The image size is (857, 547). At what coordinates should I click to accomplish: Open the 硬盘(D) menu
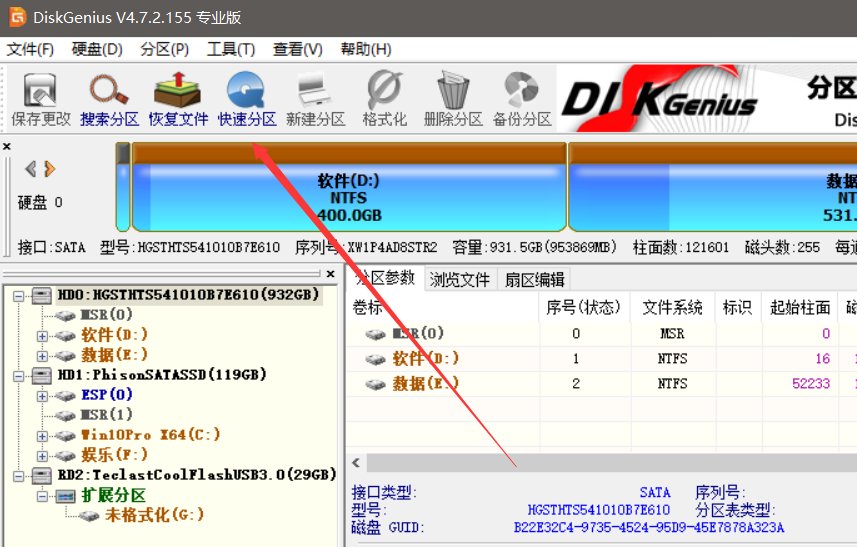pyautogui.click(x=97, y=49)
